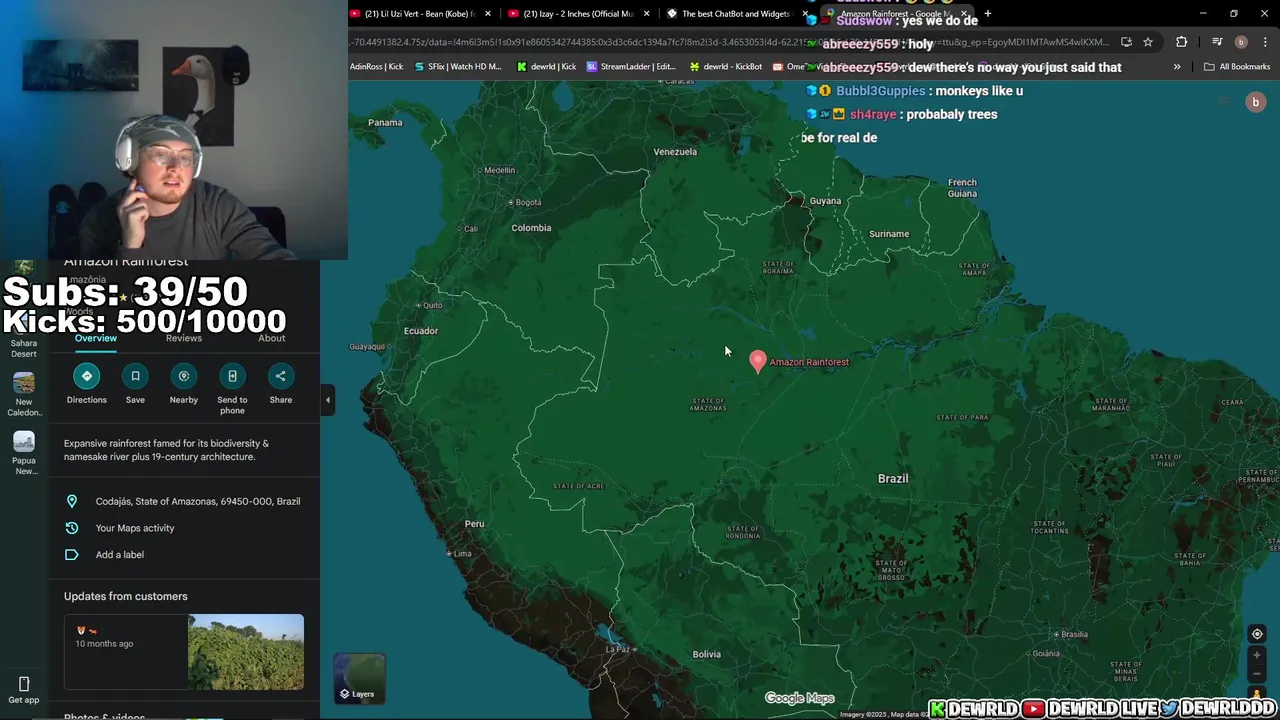This screenshot has width=1280, height=720.
Task: Open dewrld - KickBot bookmark
Action: (726, 67)
